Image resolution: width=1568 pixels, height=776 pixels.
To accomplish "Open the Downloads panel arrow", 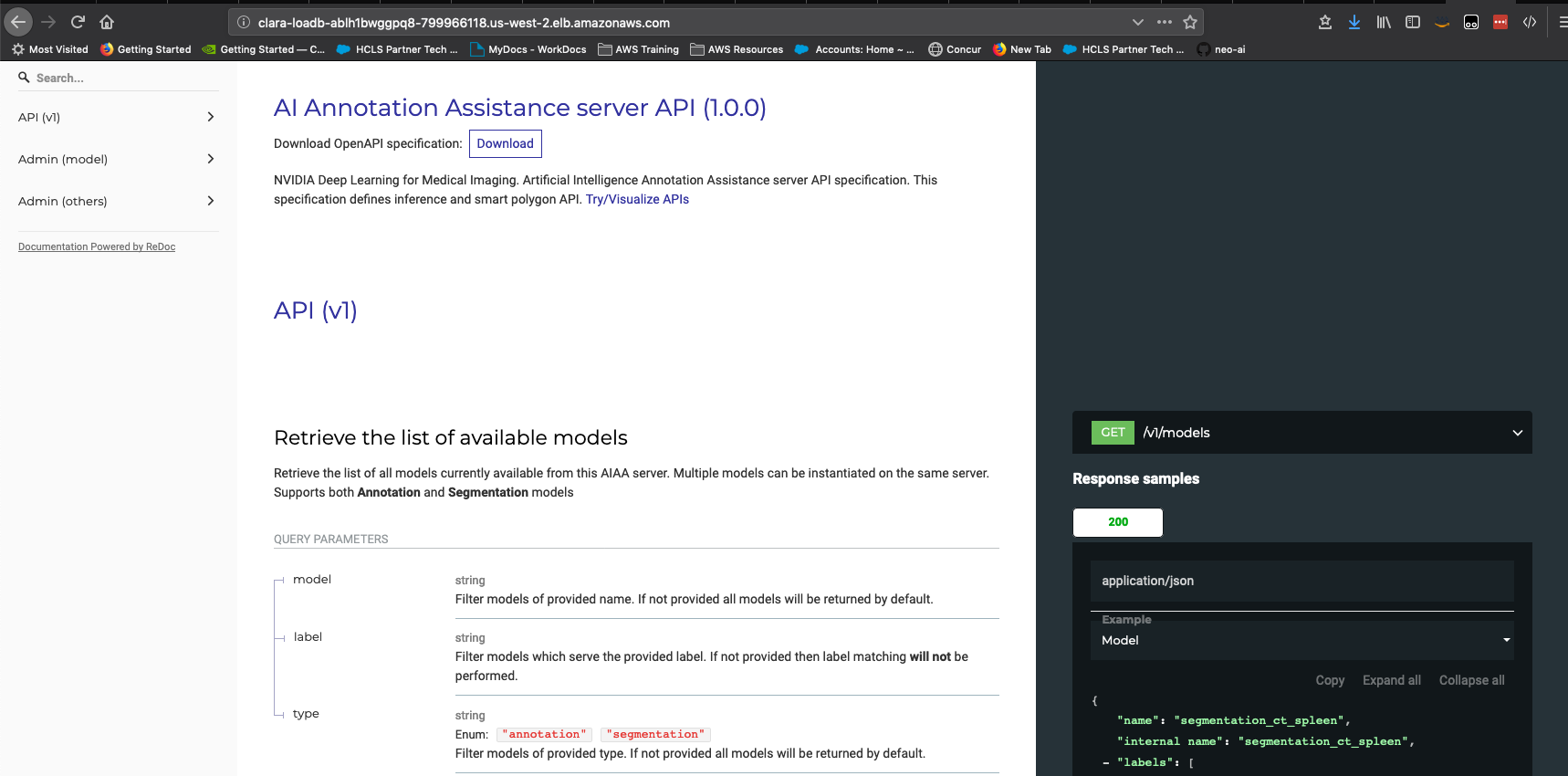I will tap(1354, 22).
